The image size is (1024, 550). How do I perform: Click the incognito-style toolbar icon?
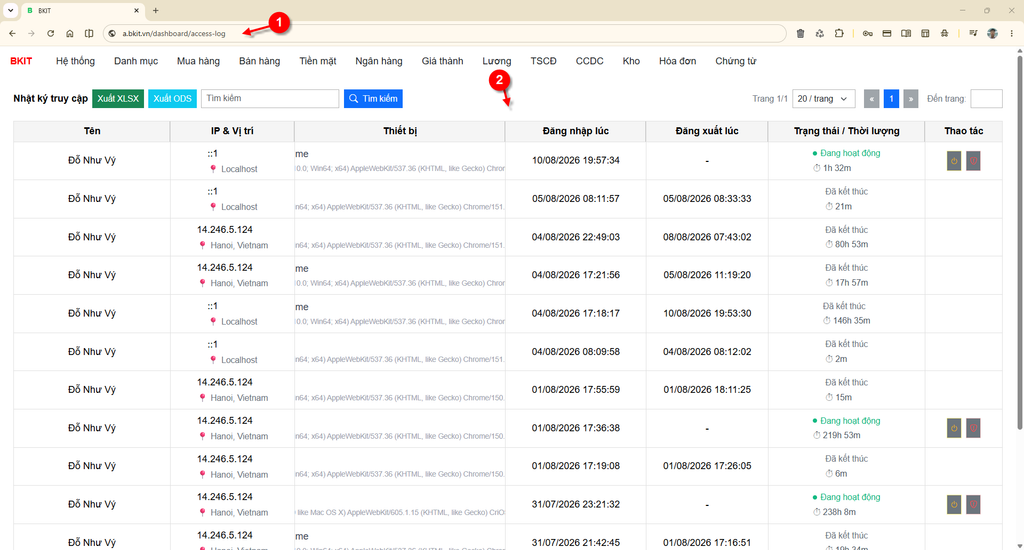pyautogui.click(x=944, y=33)
